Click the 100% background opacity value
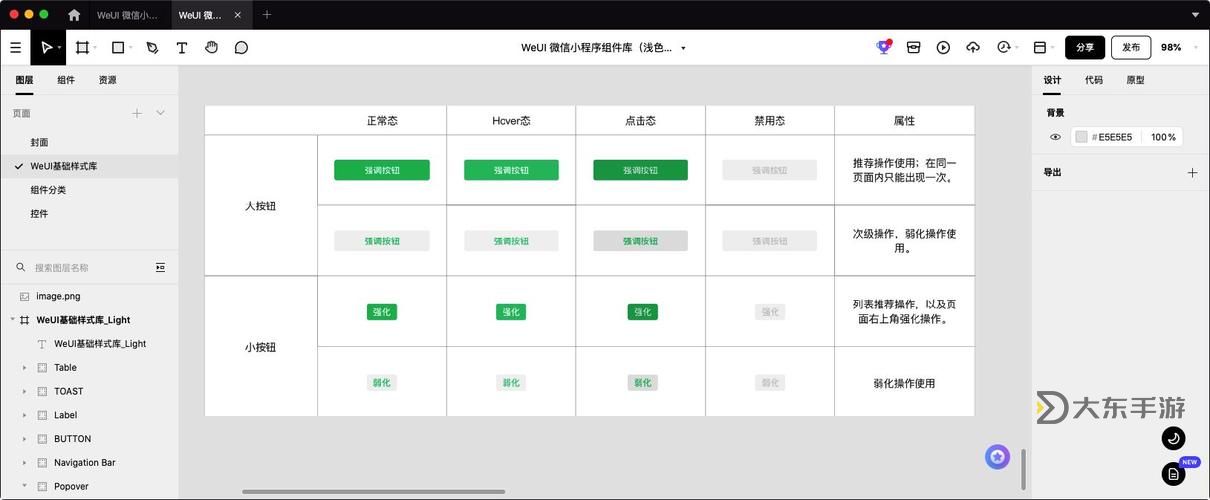The height and width of the screenshot is (500, 1210). 1163,137
